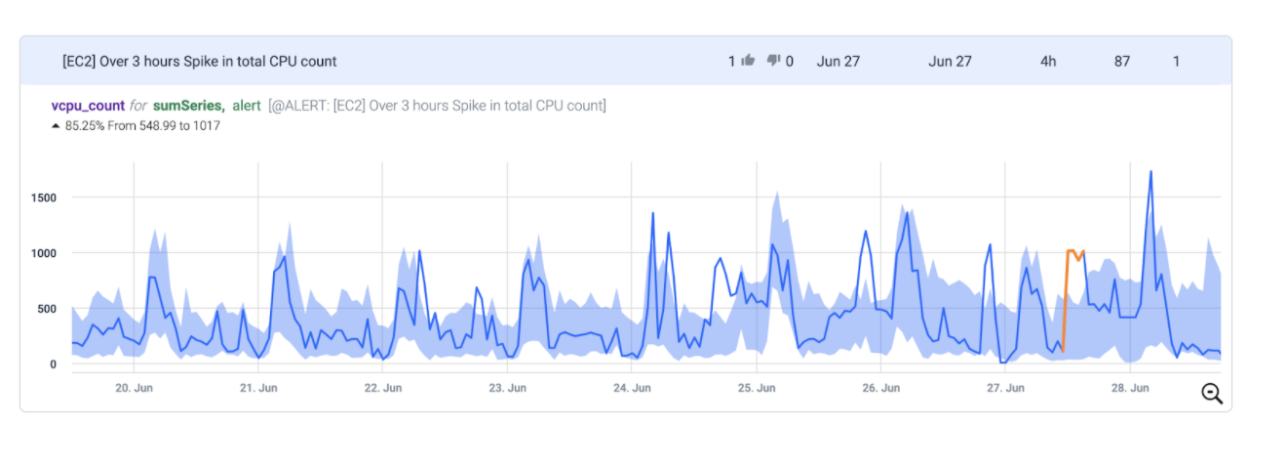
Task: Click the 500 y-axis label
Action: pyautogui.click(x=47, y=309)
